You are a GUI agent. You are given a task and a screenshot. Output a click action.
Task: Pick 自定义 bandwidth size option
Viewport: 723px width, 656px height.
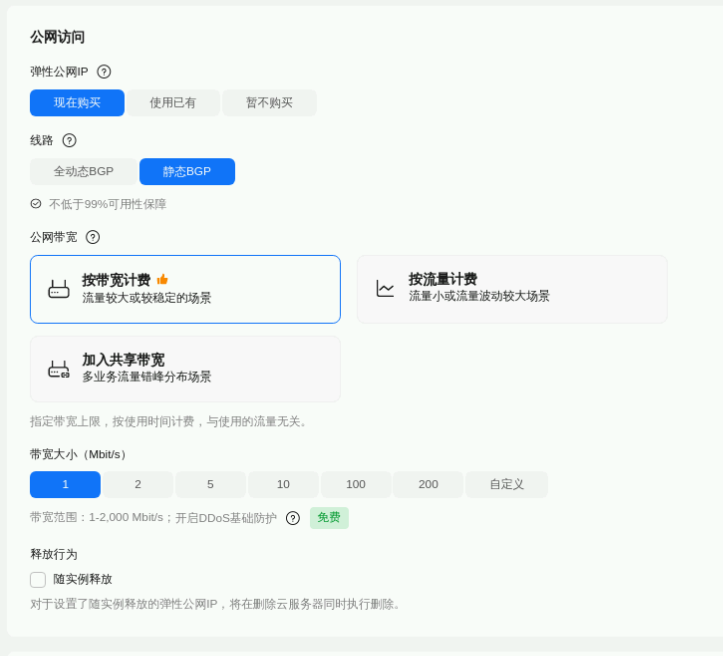(506, 485)
